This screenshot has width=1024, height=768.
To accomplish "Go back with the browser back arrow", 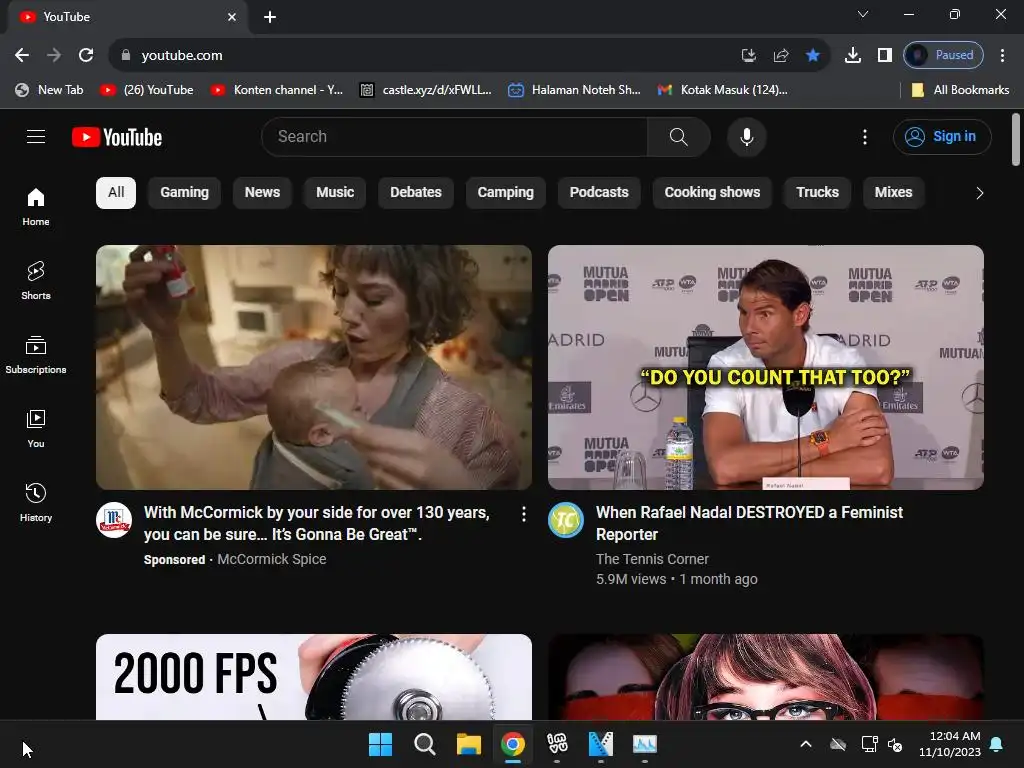I will [22, 56].
